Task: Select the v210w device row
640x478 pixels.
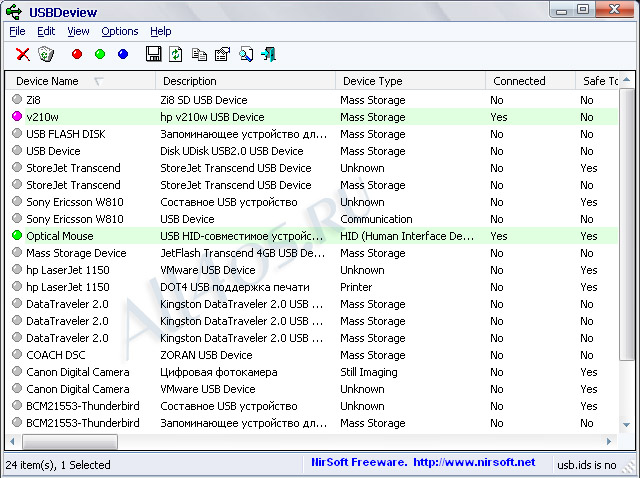Action: (x=313, y=117)
